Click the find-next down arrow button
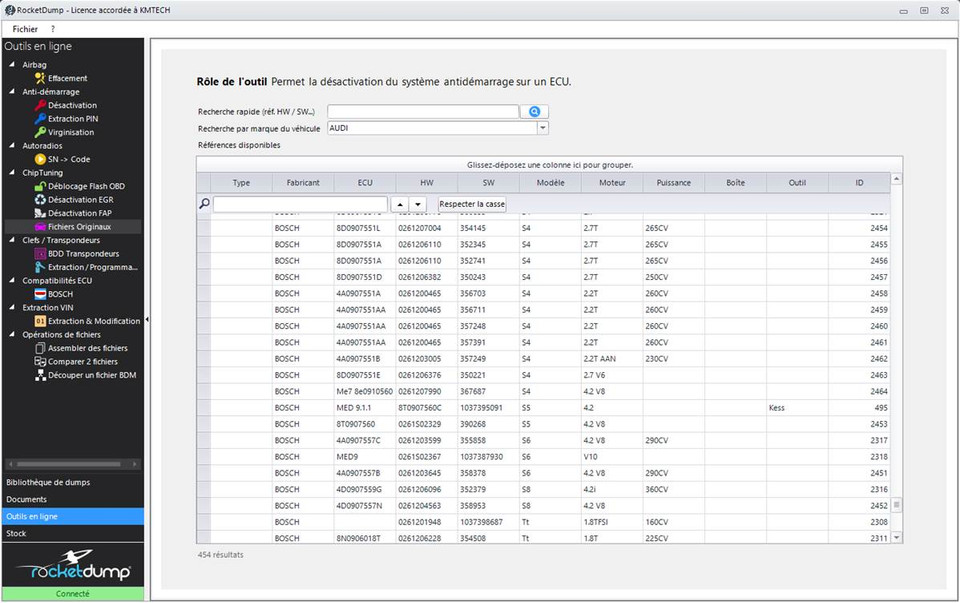960x603 pixels. (x=418, y=204)
